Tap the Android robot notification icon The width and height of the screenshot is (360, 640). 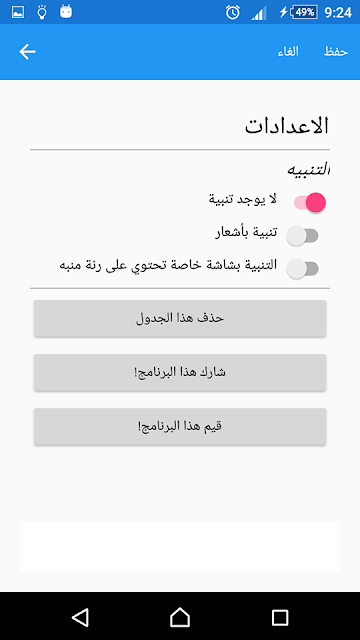point(66,12)
